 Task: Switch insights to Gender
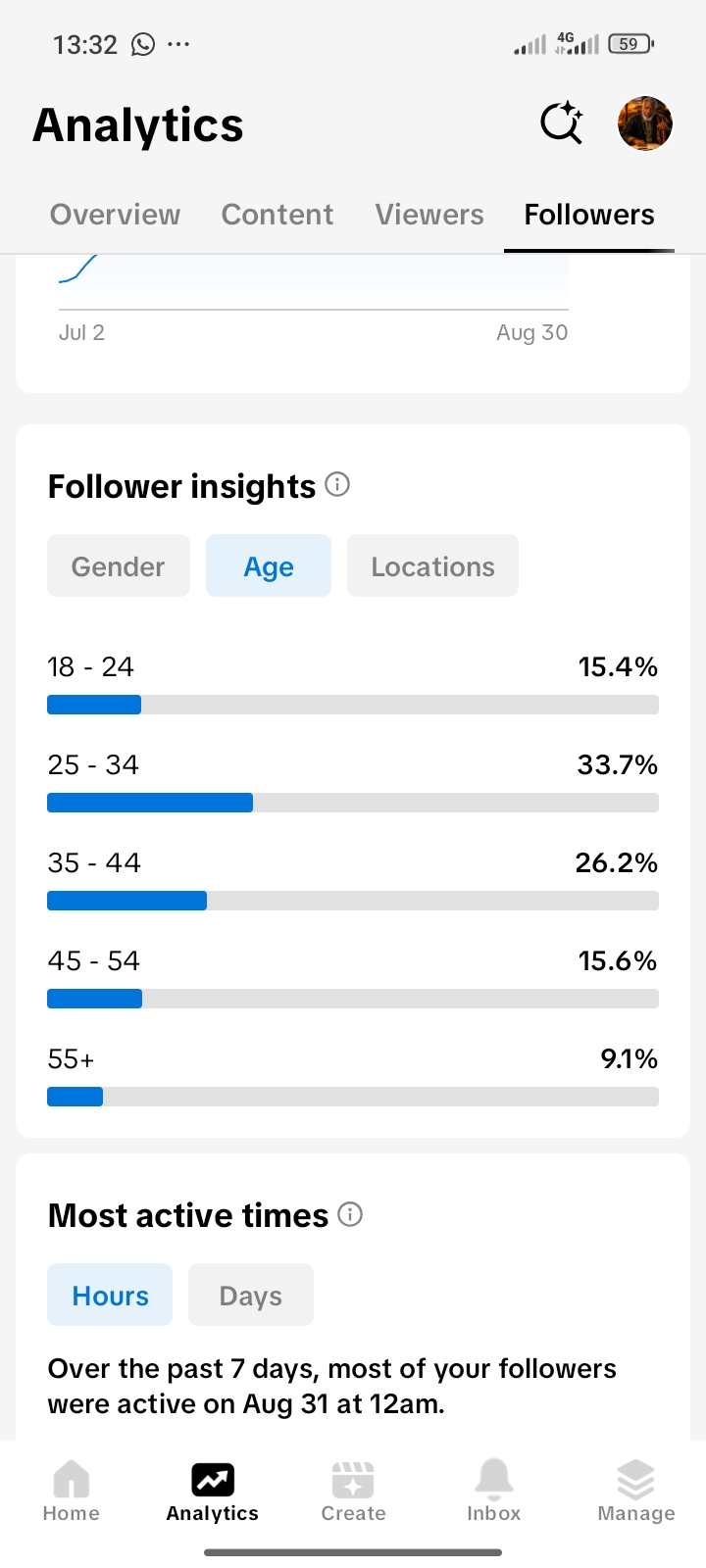coord(119,565)
